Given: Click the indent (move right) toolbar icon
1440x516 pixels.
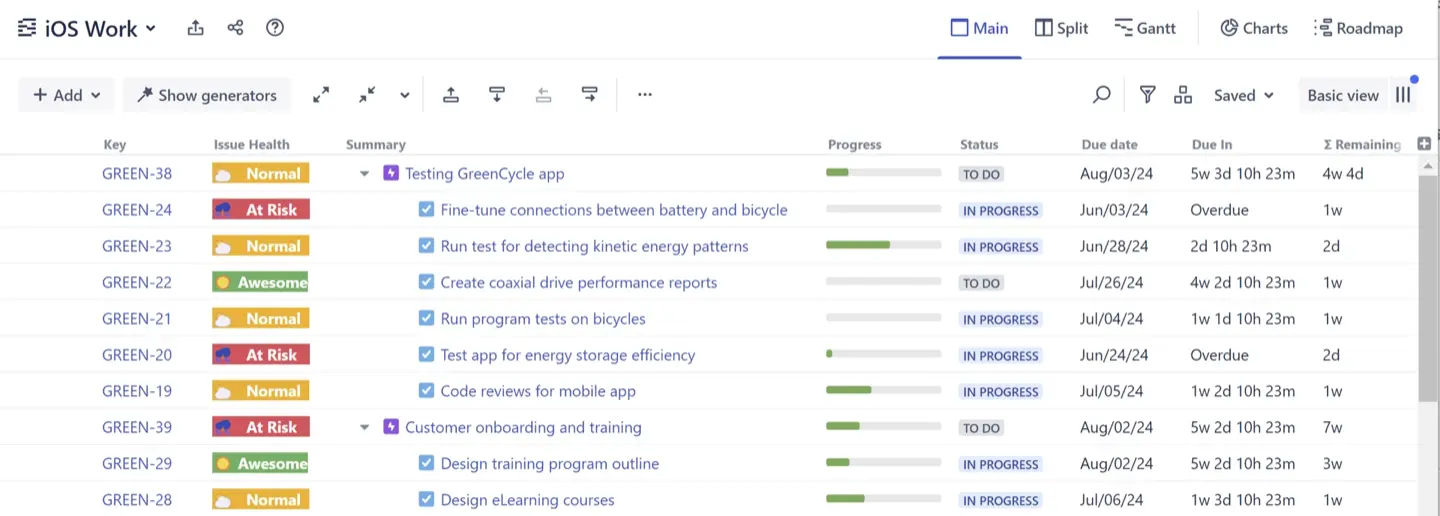Looking at the screenshot, I should tap(590, 95).
